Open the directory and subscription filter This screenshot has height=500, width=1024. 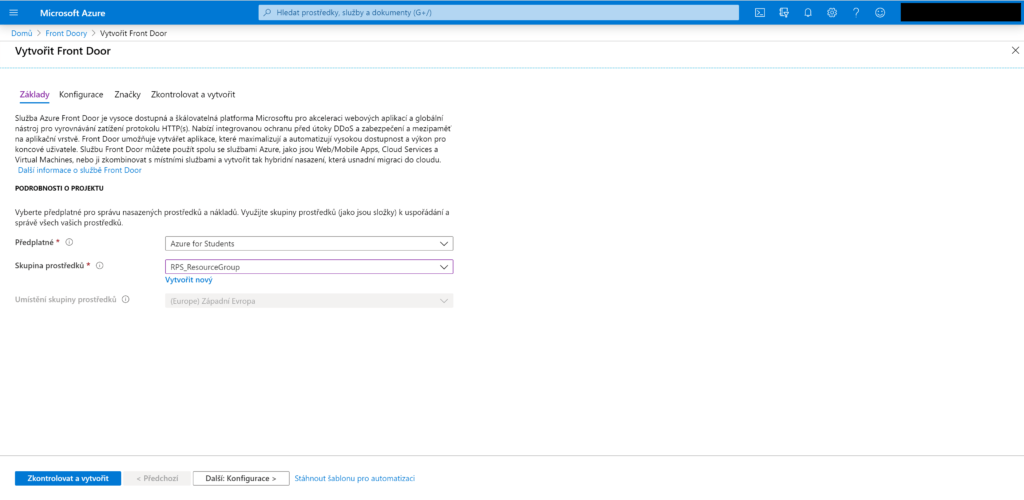tap(783, 13)
